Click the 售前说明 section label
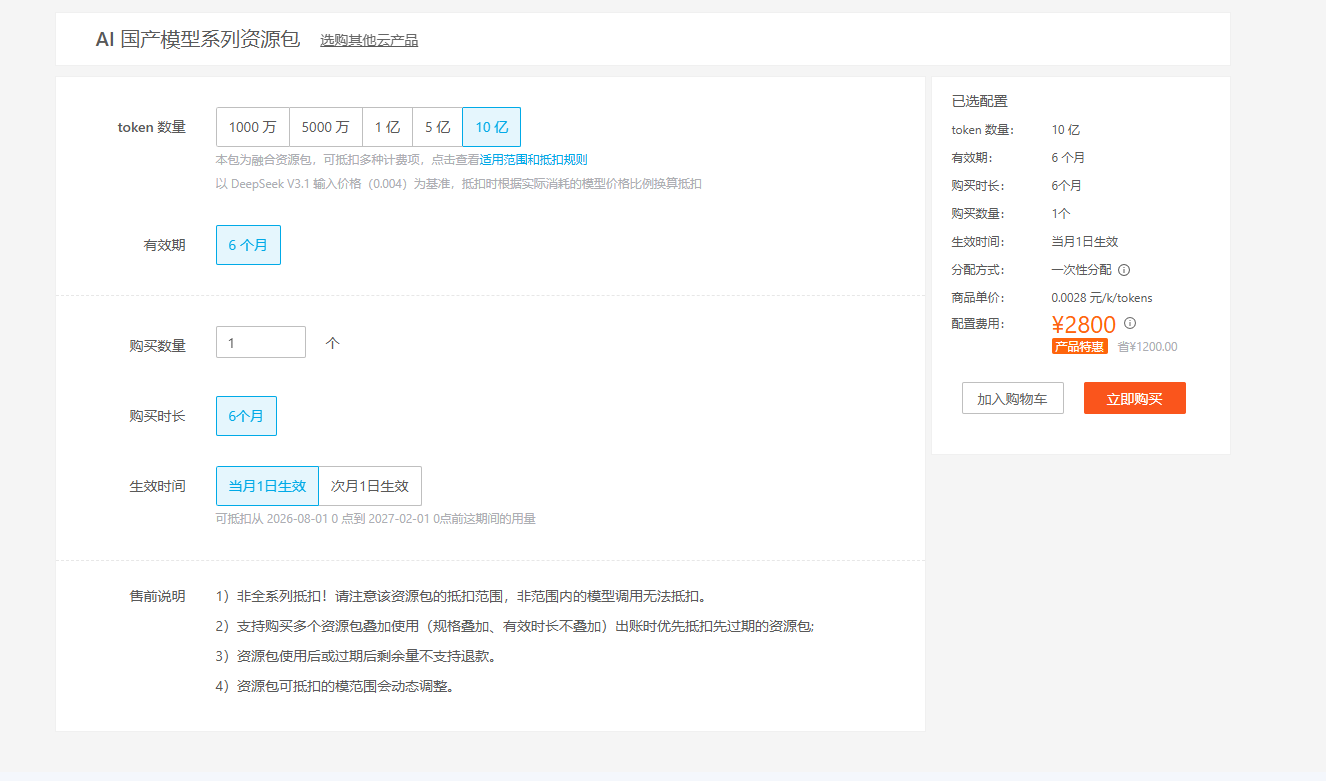Screen dimensions: 1326x781 158,596
